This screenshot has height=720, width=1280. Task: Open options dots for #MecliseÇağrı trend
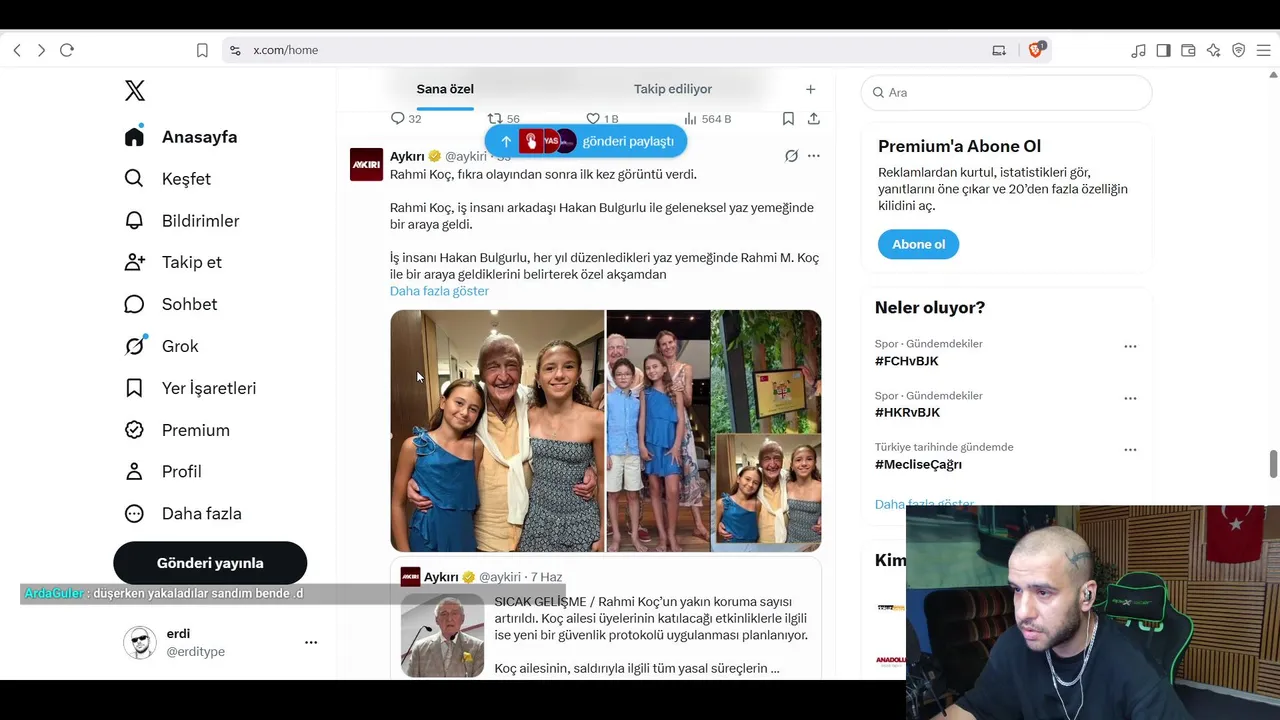pyautogui.click(x=1130, y=450)
